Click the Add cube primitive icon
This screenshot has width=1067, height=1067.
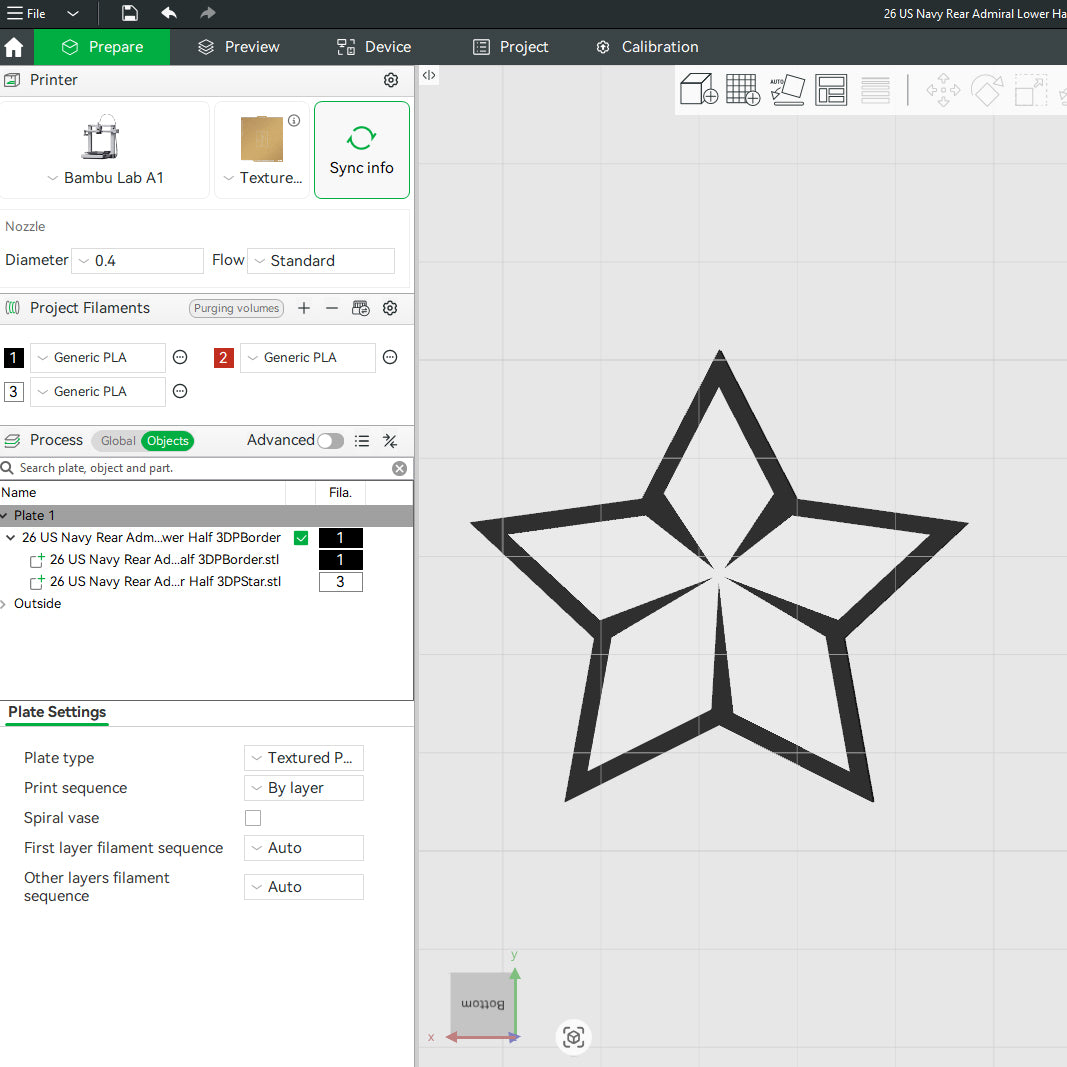pos(699,89)
